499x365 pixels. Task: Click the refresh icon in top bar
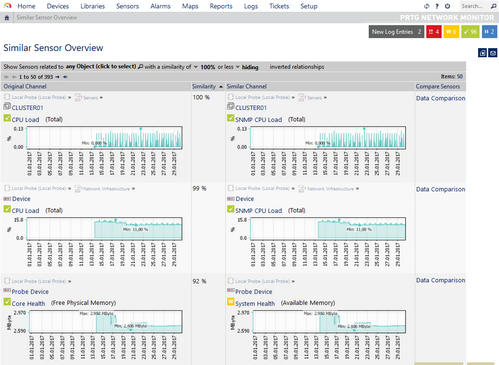(427, 6)
